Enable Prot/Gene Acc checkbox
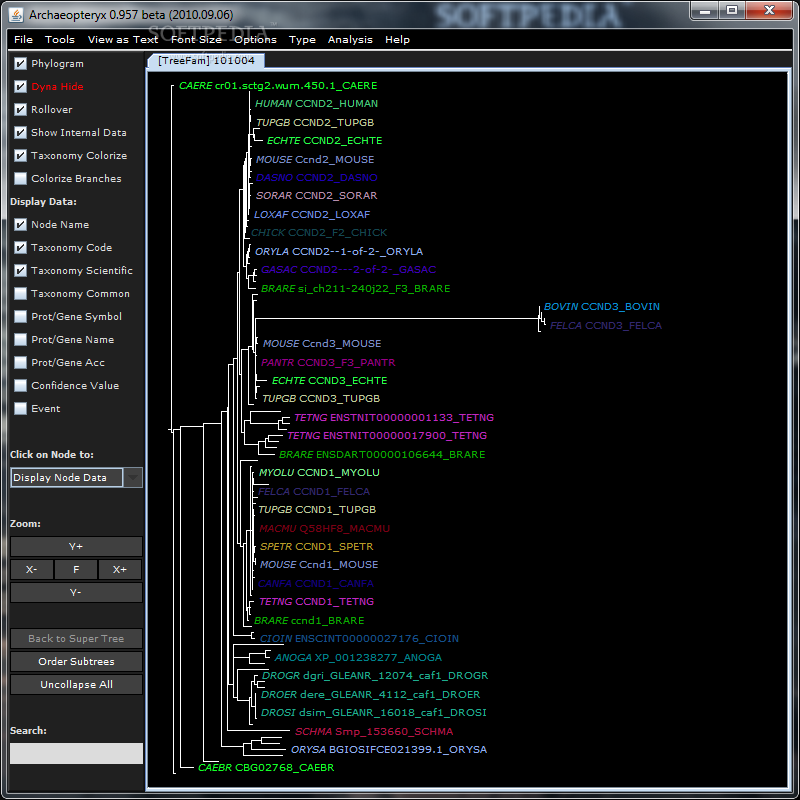This screenshot has width=800, height=800. (20, 362)
